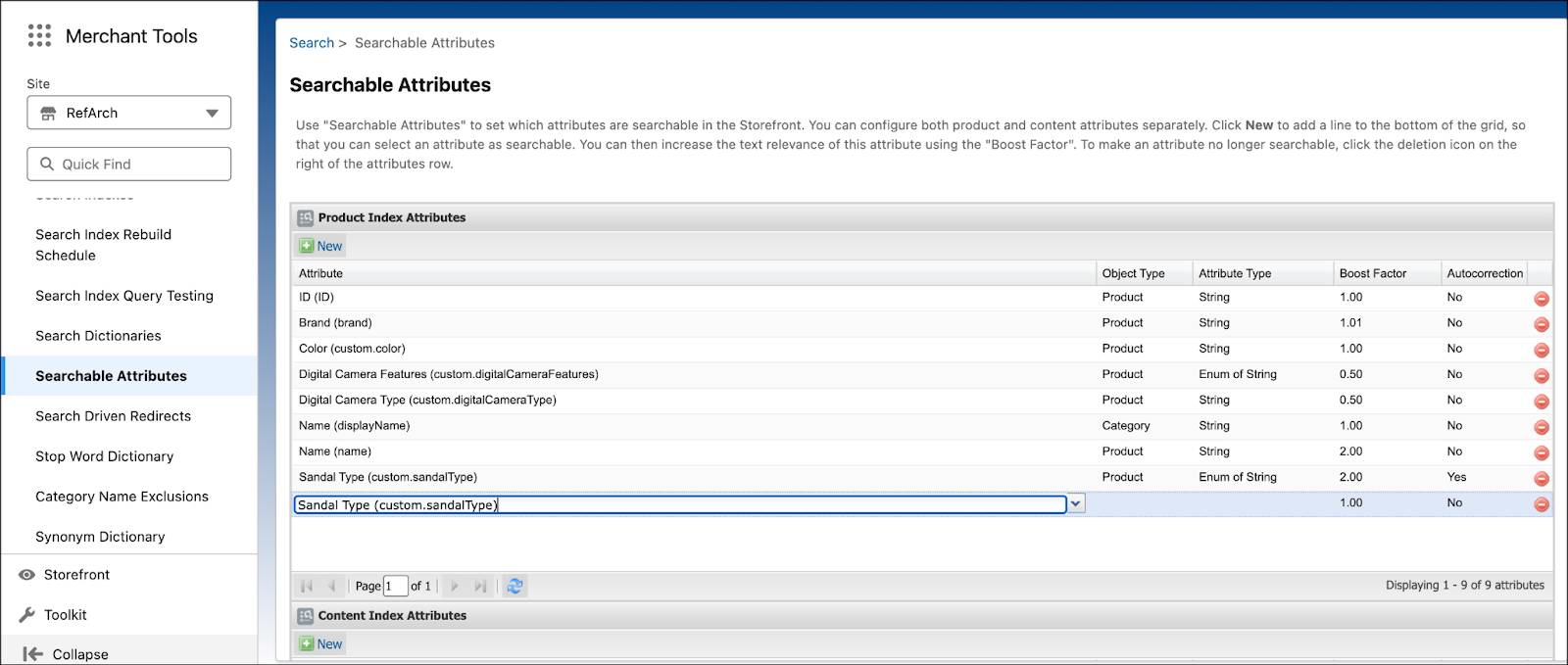Delete the Digital Camera Type row
1568x665 pixels.
[1541, 402]
